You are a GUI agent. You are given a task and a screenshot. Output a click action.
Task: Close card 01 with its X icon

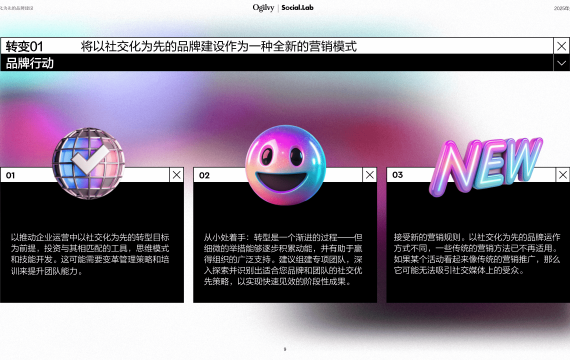point(177,175)
